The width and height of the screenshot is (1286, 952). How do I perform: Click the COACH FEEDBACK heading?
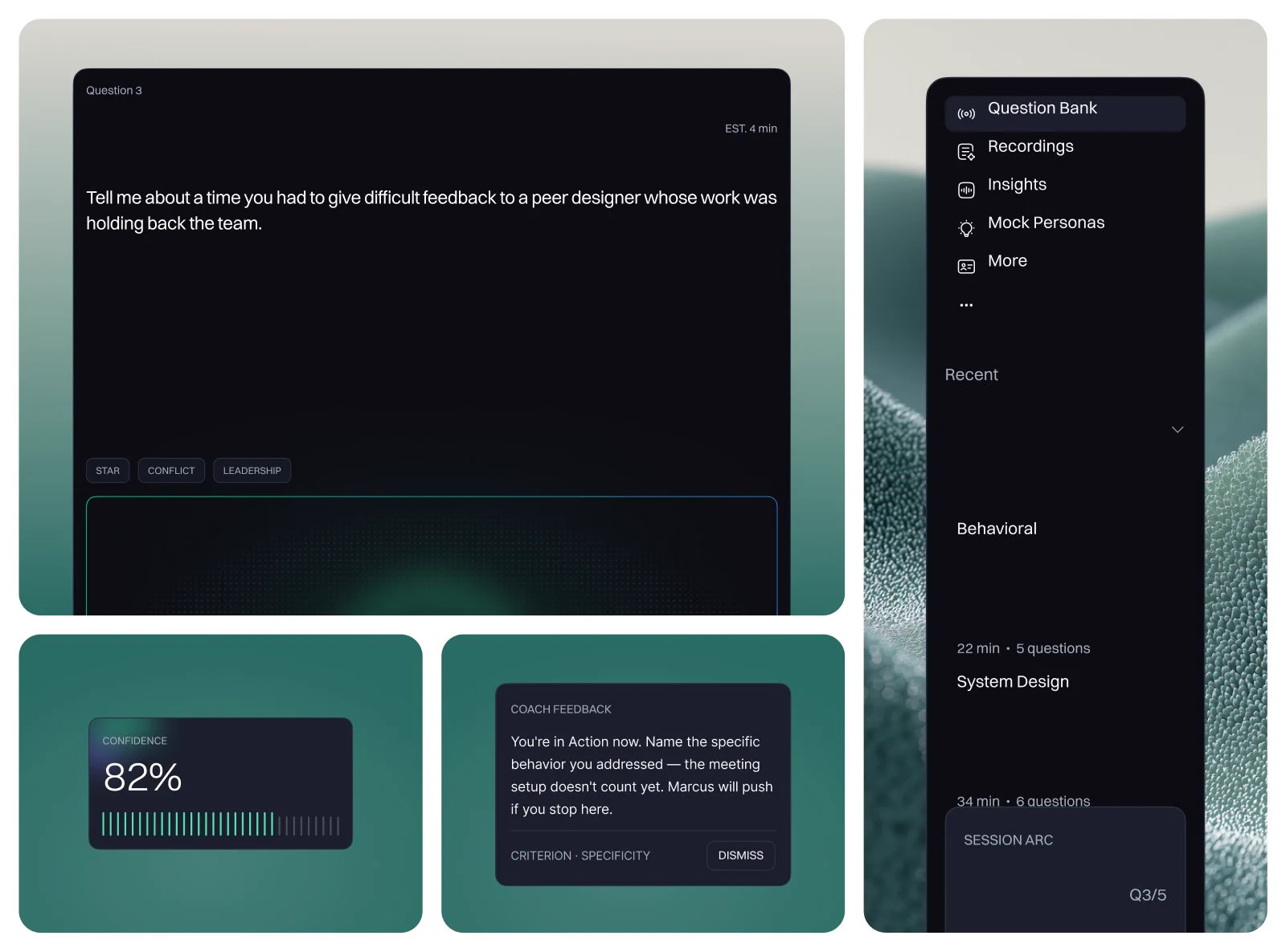pos(561,709)
